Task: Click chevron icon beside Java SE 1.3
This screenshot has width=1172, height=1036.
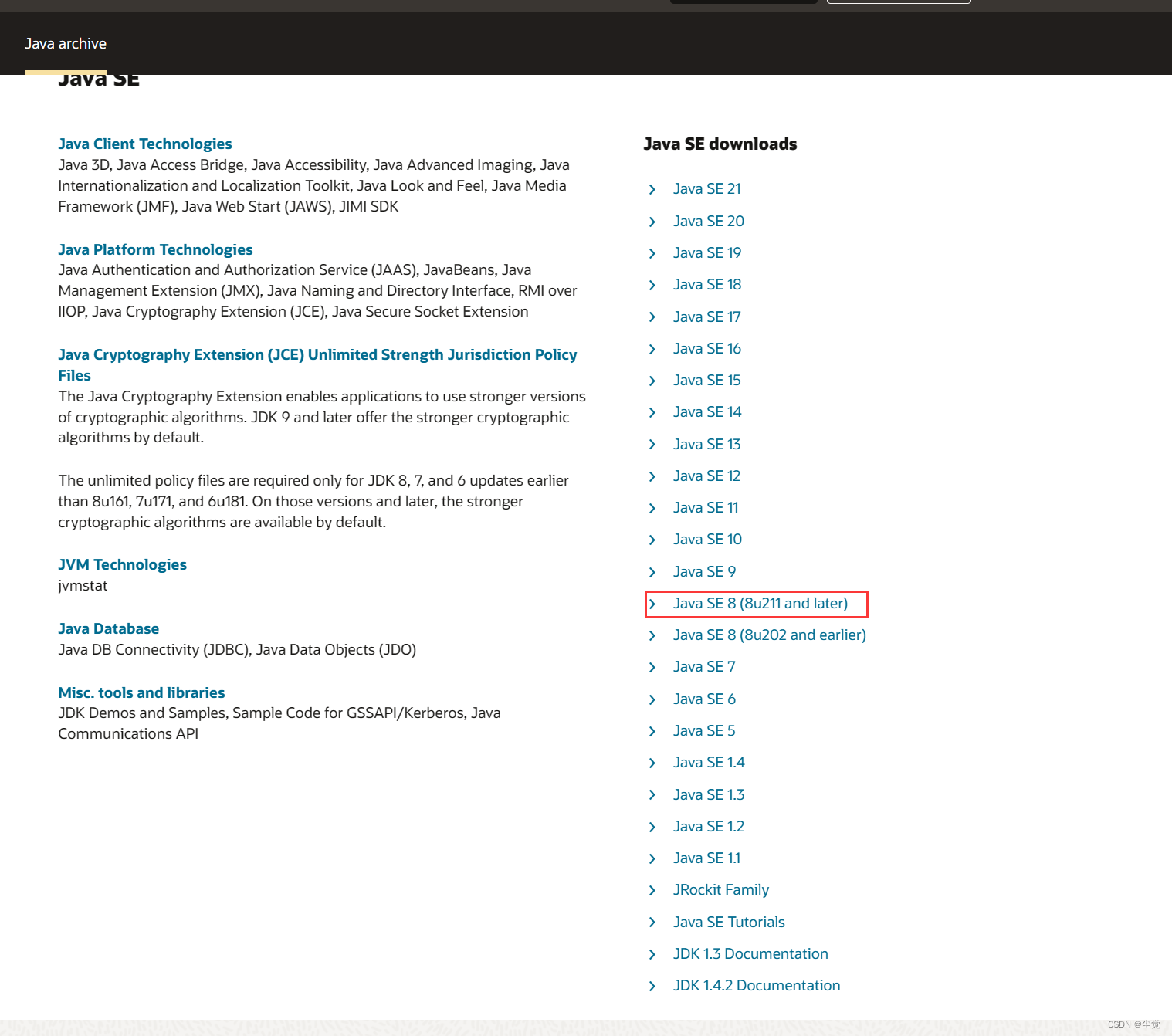Action: tap(652, 795)
